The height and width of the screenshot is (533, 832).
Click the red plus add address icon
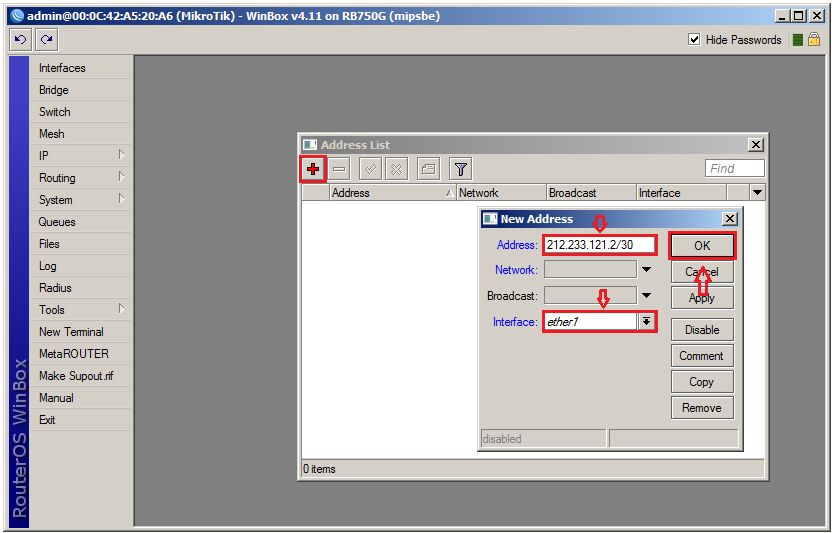313,169
